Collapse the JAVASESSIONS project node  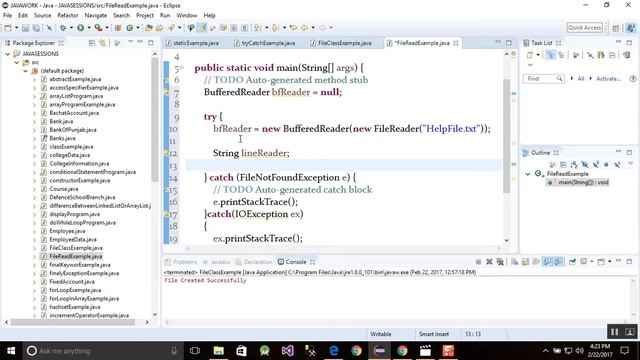pos(8,53)
